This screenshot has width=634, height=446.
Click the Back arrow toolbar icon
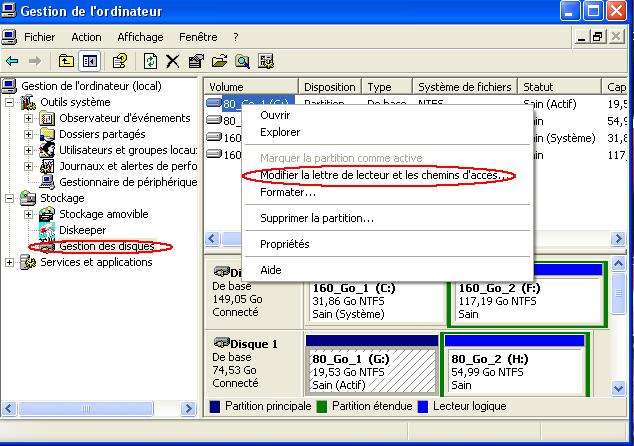(13, 61)
